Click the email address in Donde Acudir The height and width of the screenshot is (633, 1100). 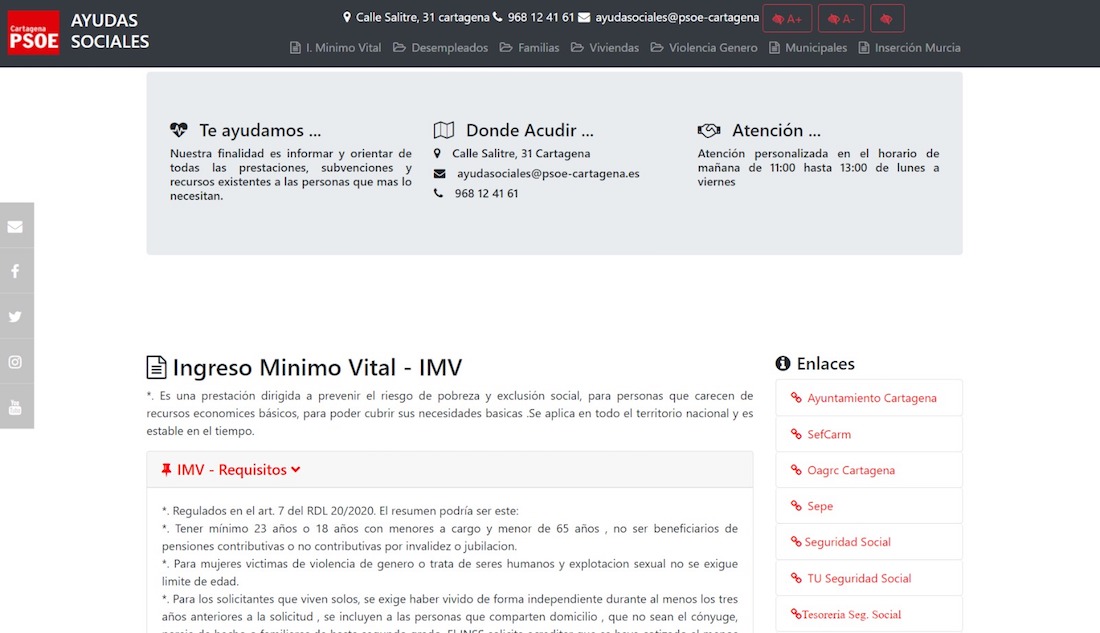tap(547, 173)
